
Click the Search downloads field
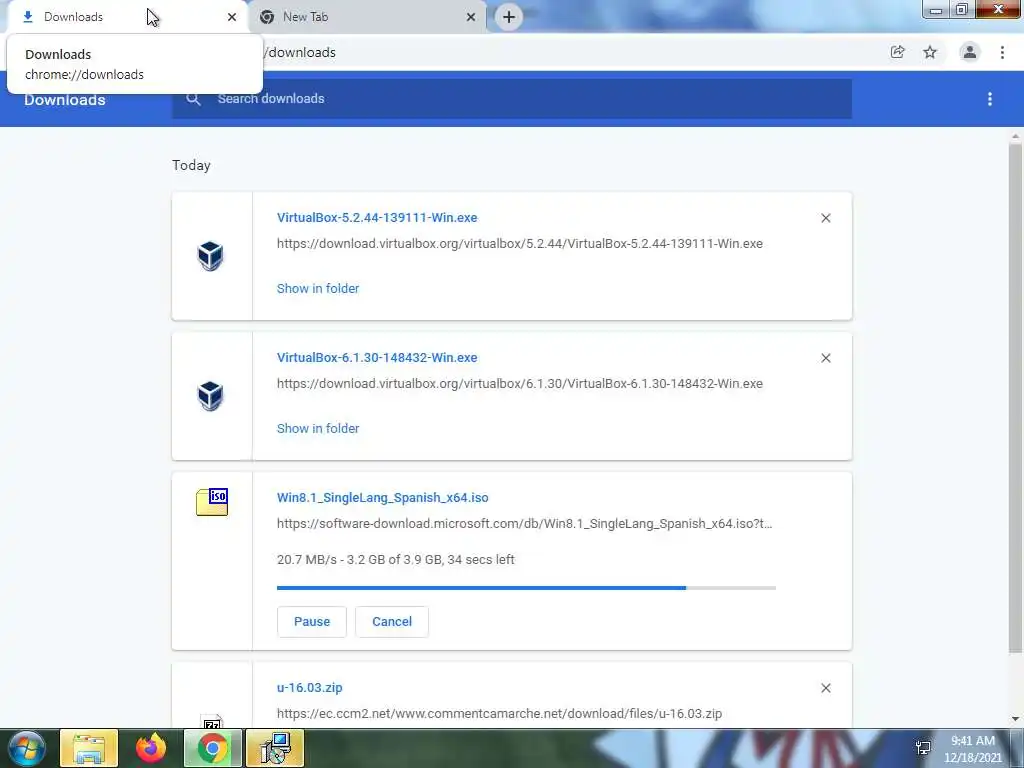pos(511,99)
